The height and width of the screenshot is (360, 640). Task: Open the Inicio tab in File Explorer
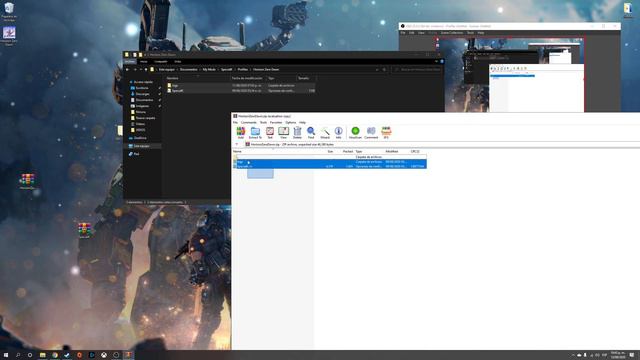pyautogui.click(x=144, y=62)
